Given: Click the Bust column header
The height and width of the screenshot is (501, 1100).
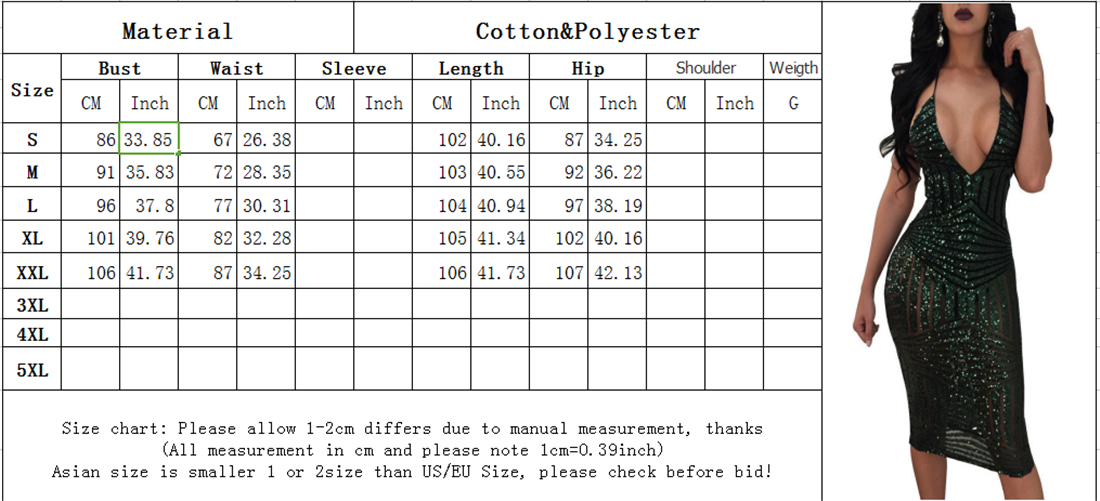Looking at the screenshot, I should (119, 69).
